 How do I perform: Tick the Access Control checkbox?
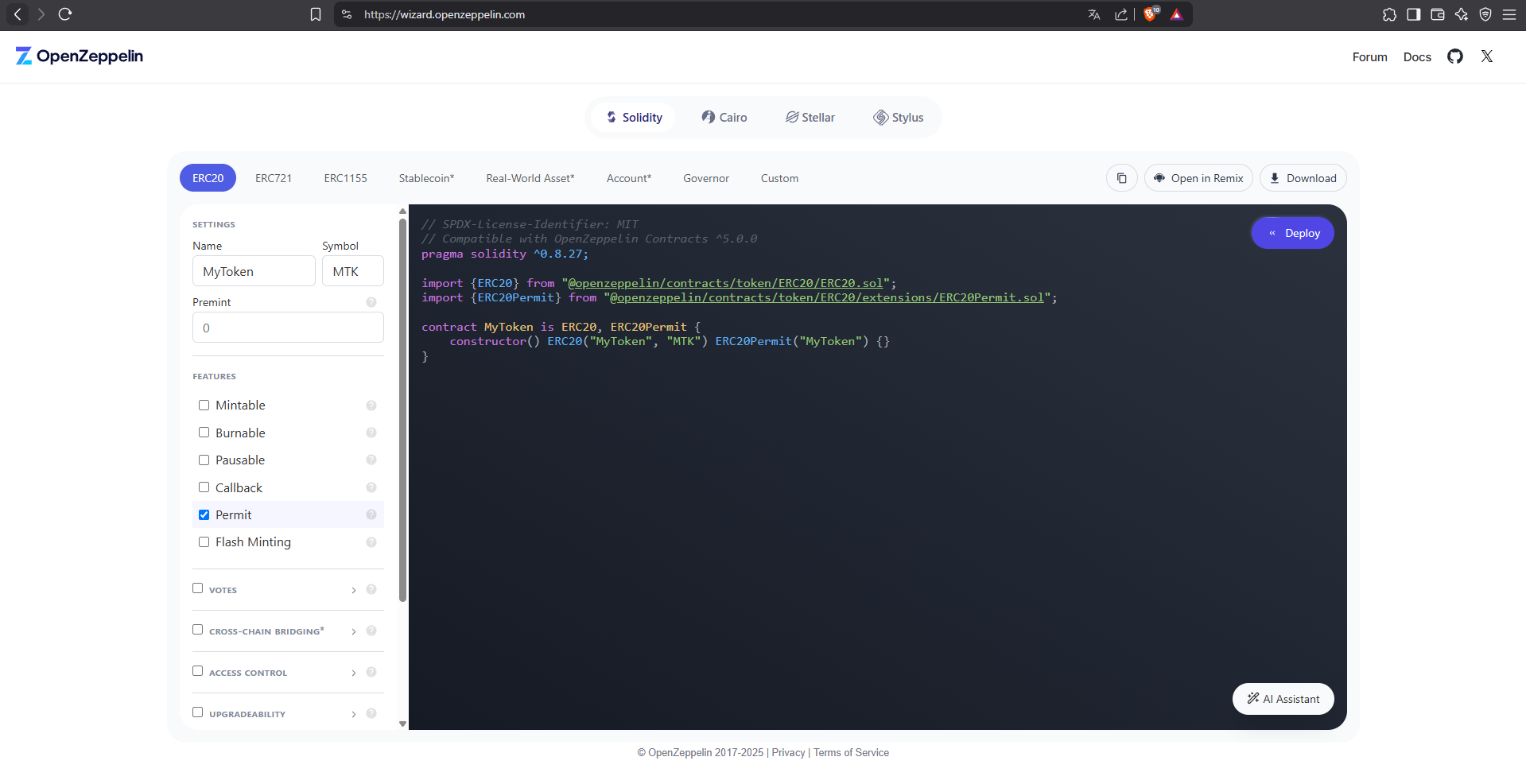coord(197,671)
